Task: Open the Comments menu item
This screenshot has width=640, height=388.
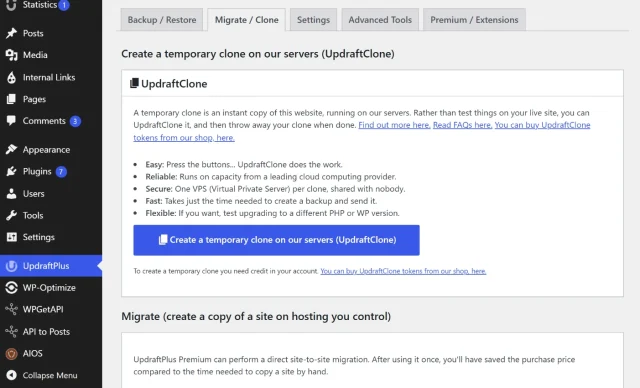Action: tap(51, 121)
